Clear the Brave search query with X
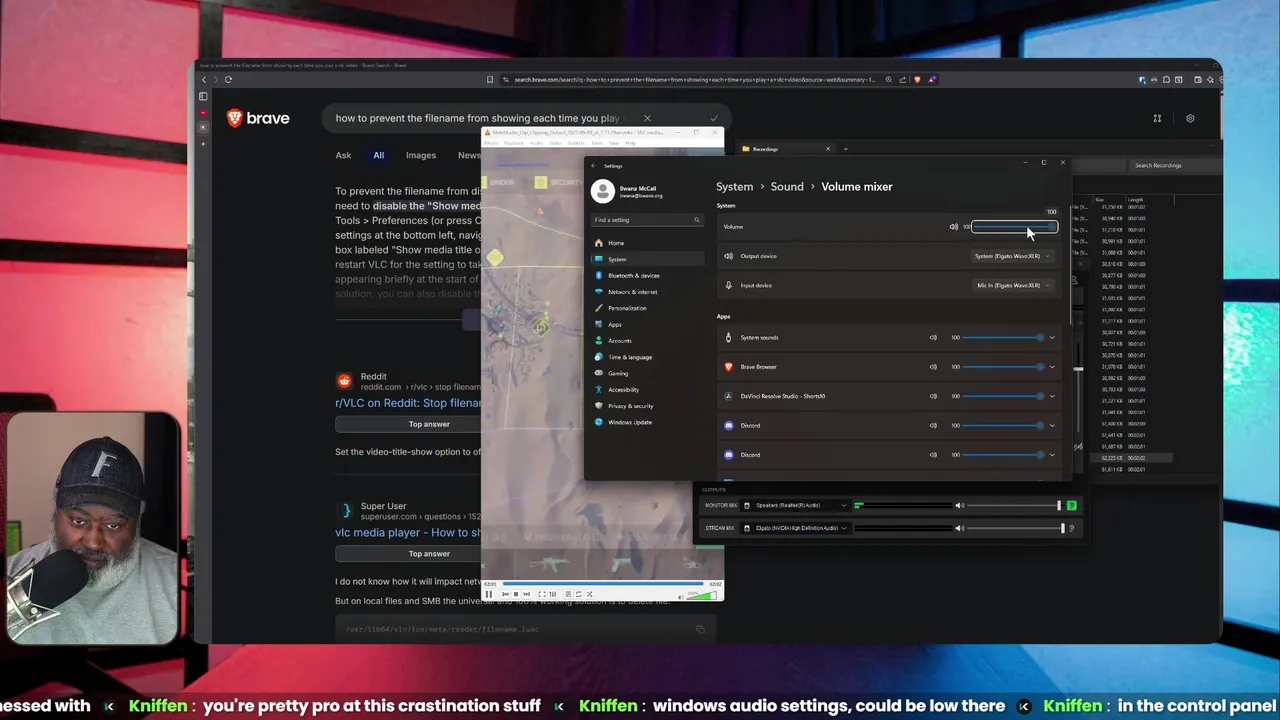Viewport: 1280px width, 720px height. click(x=647, y=118)
